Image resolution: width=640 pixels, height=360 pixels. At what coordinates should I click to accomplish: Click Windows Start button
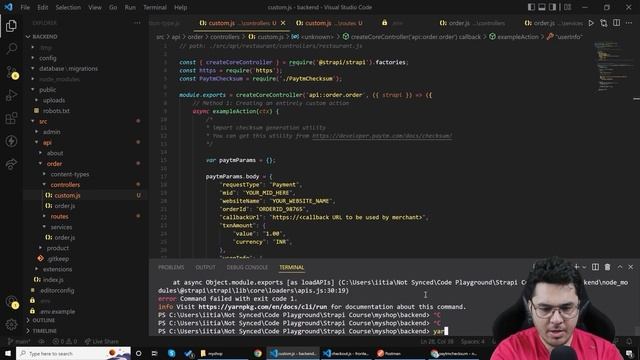[8, 353]
